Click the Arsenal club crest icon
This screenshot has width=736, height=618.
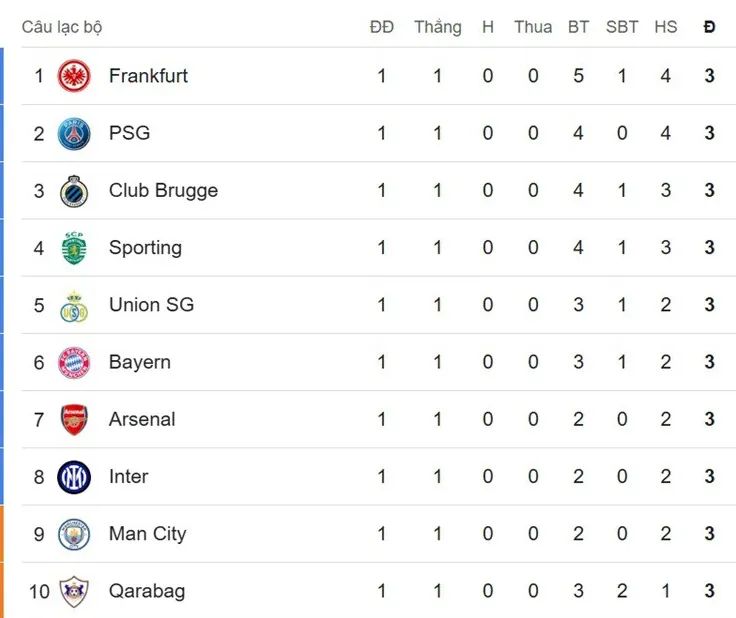pos(74,420)
